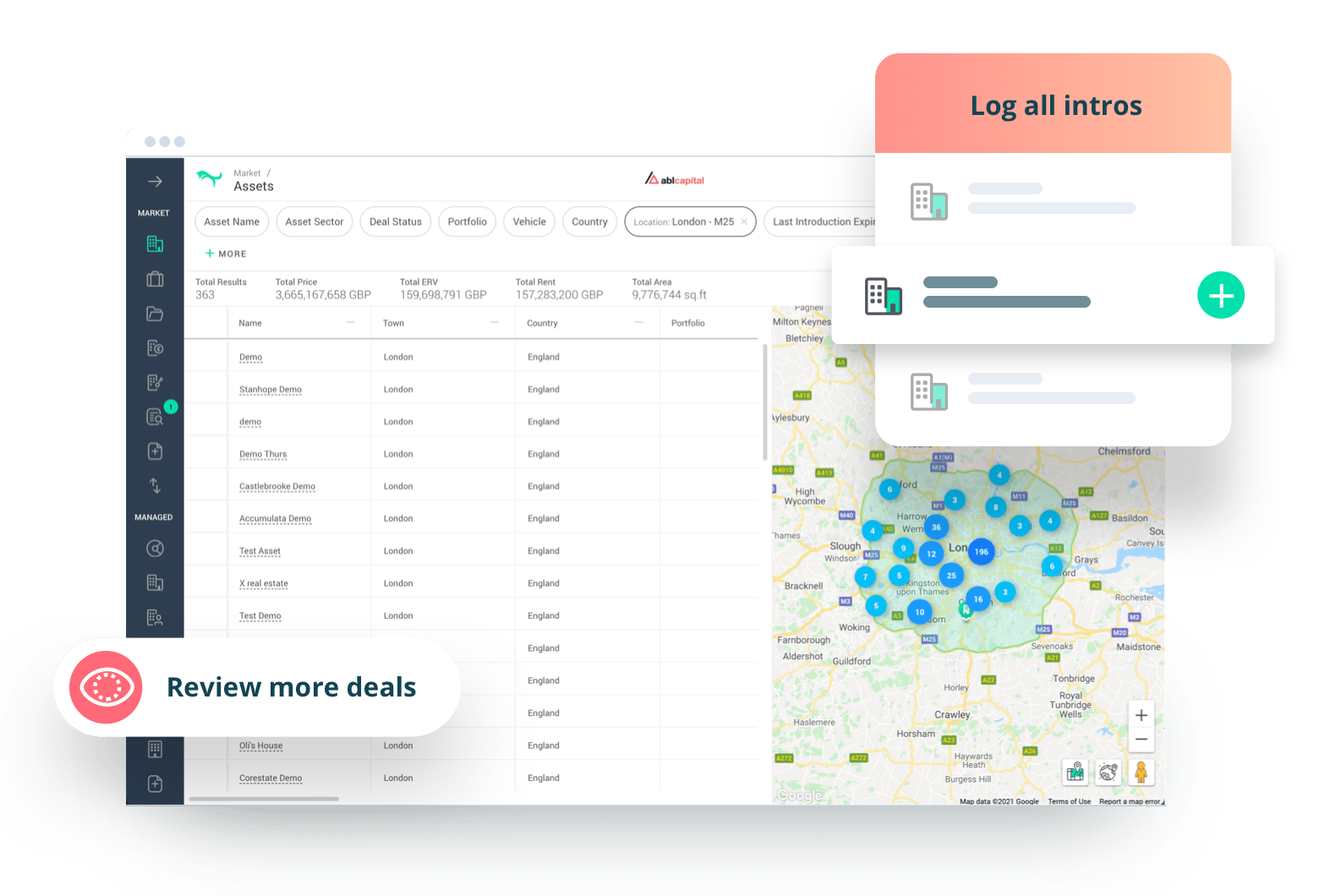Open the Asset Sector filter
Viewport: 1336px width, 896px height.
pyautogui.click(x=315, y=222)
